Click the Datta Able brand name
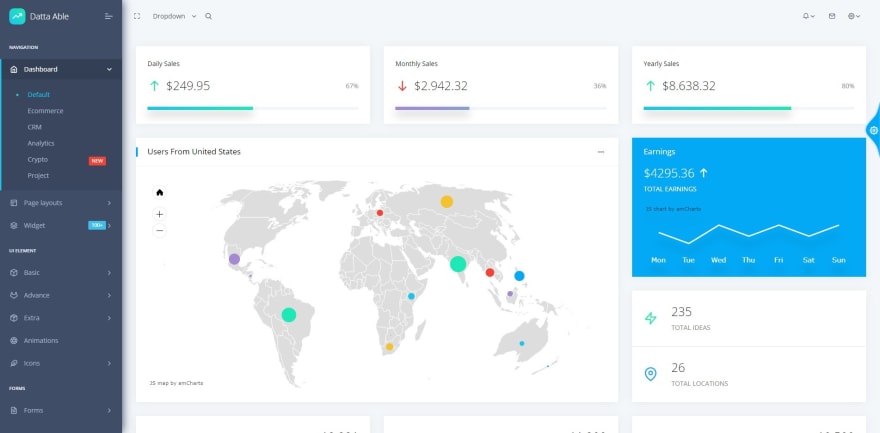The height and width of the screenshot is (433, 880). pyautogui.click(x=49, y=17)
